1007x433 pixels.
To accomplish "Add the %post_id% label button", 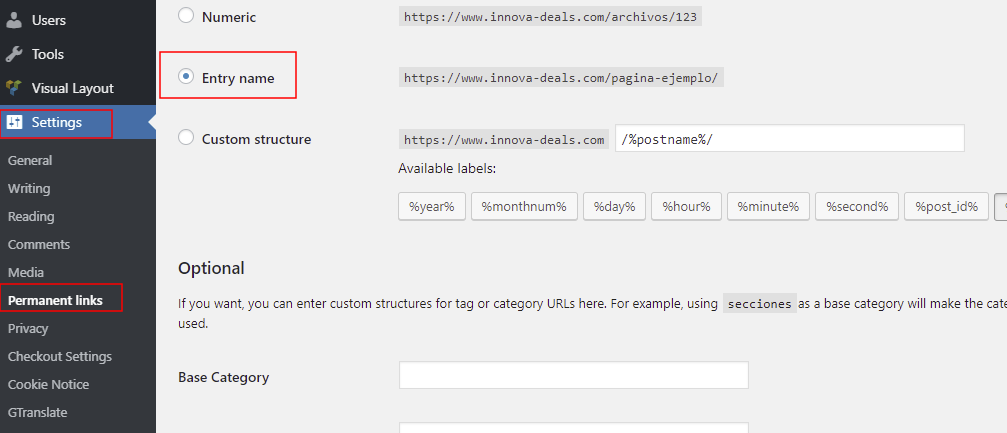I will (x=947, y=206).
